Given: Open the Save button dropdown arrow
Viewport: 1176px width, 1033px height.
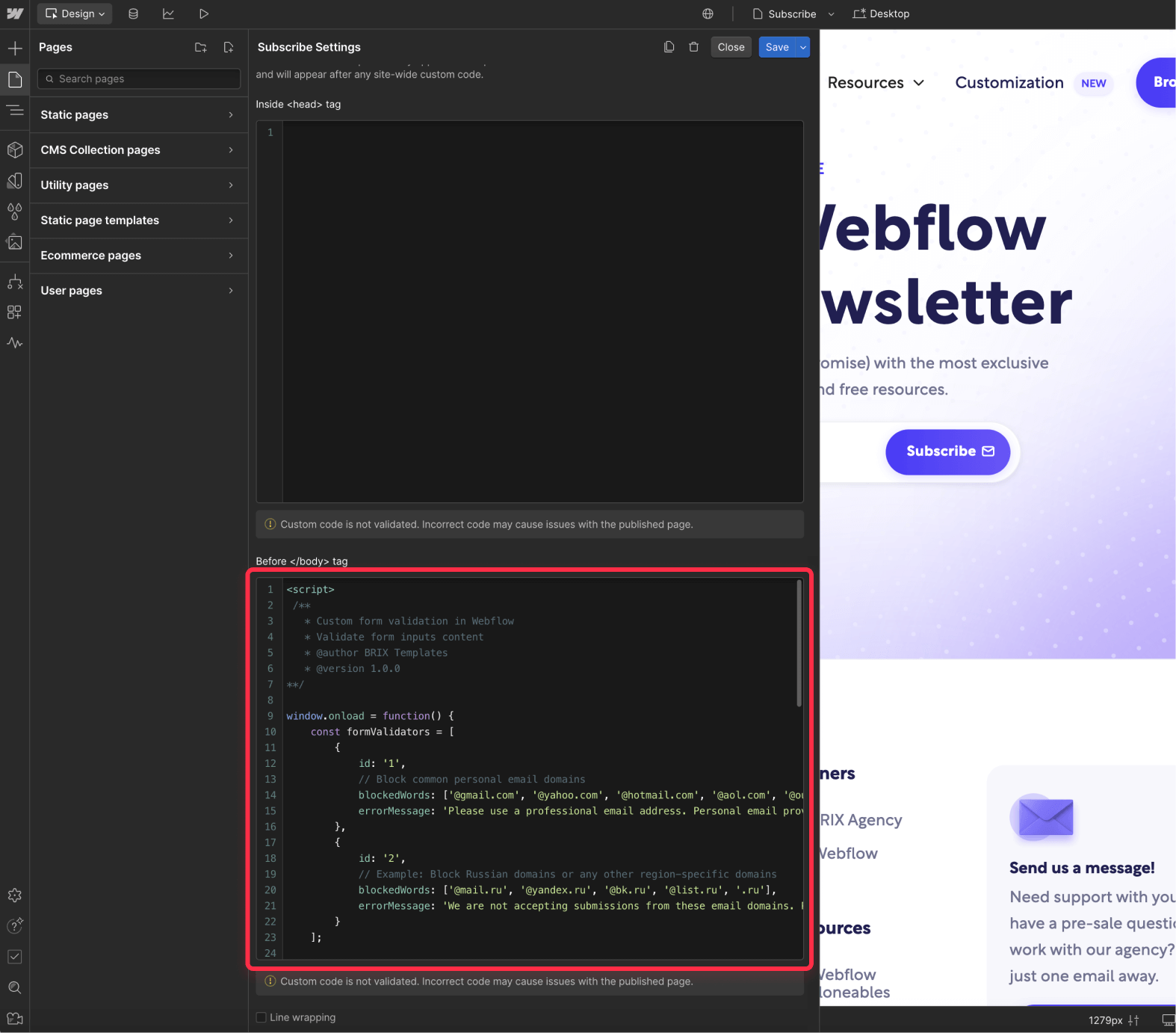Looking at the screenshot, I should pyautogui.click(x=803, y=47).
